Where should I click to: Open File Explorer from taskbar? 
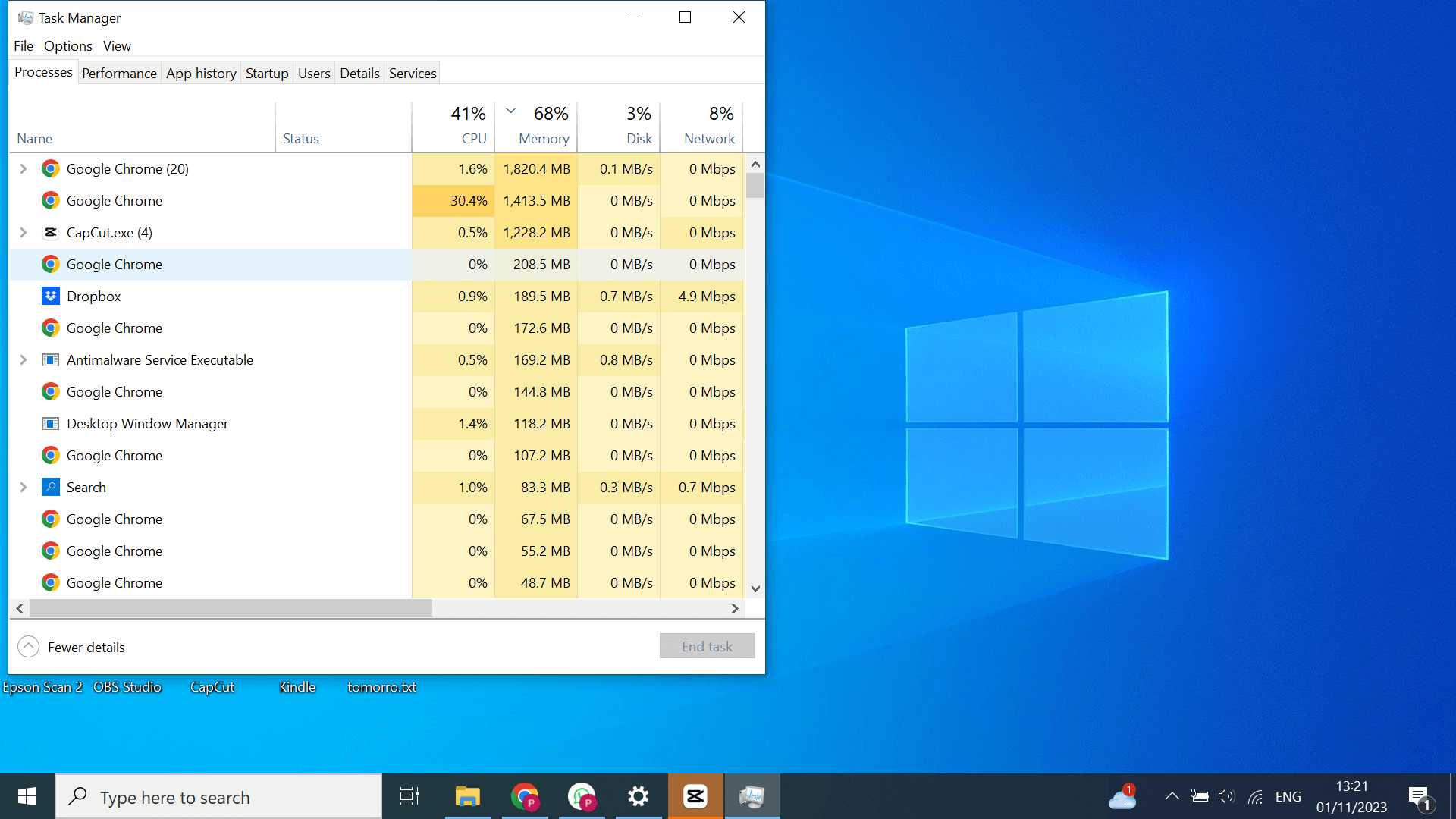tap(468, 796)
